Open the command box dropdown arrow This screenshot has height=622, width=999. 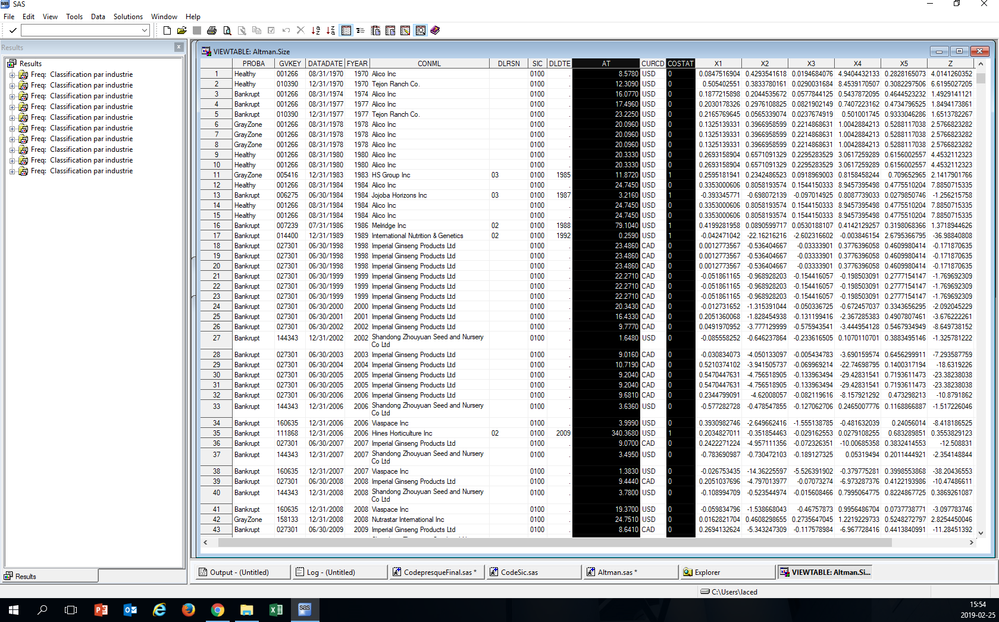pos(145,31)
